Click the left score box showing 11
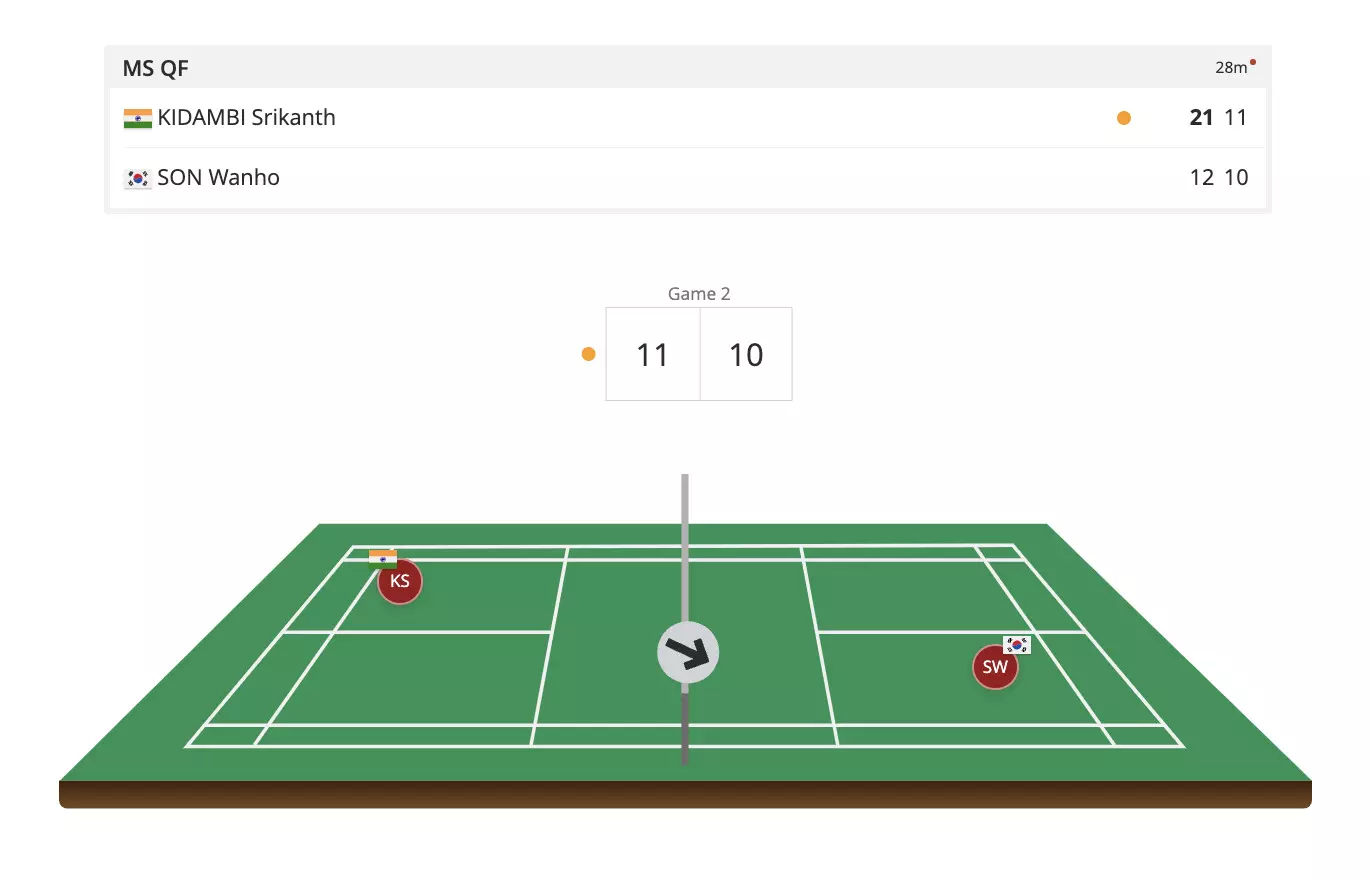 653,354
